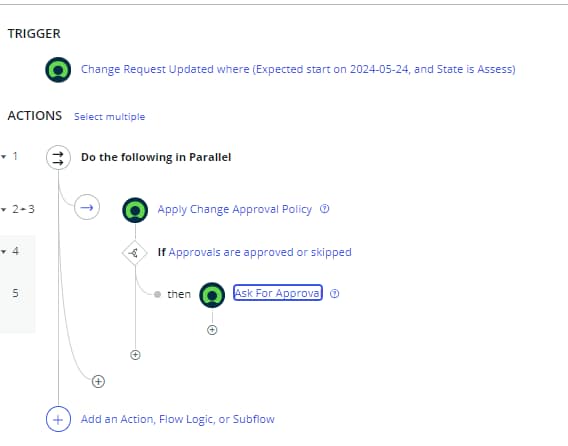The width and height of the screenshot is (568, 446).
Task: Collapse step 4 If condition arrow
Action: (x=4, y=251)
